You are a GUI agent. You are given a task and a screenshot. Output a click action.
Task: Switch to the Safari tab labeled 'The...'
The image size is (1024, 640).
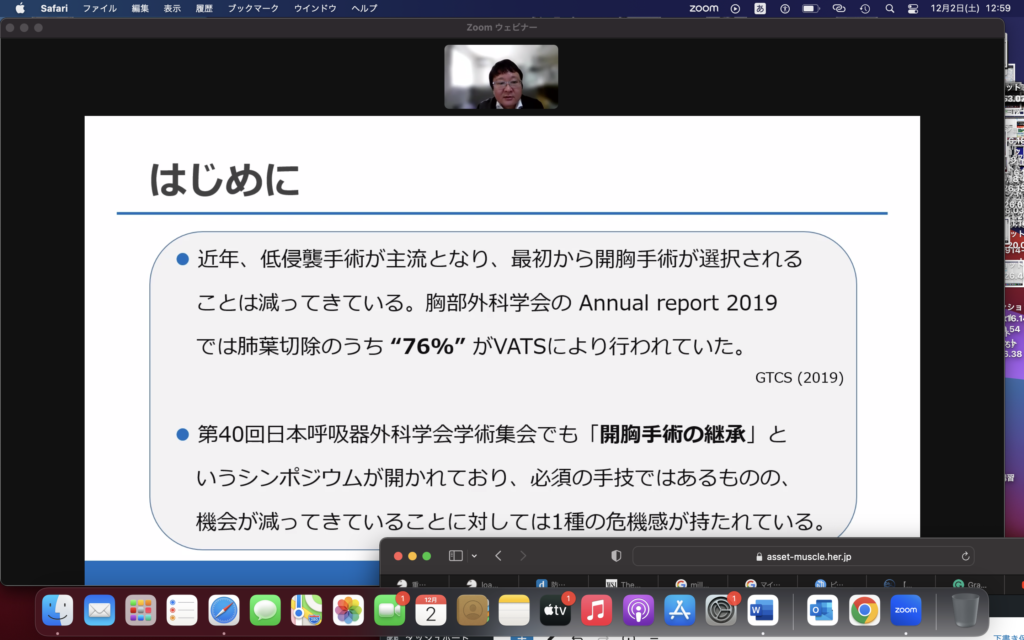(622, 583)
